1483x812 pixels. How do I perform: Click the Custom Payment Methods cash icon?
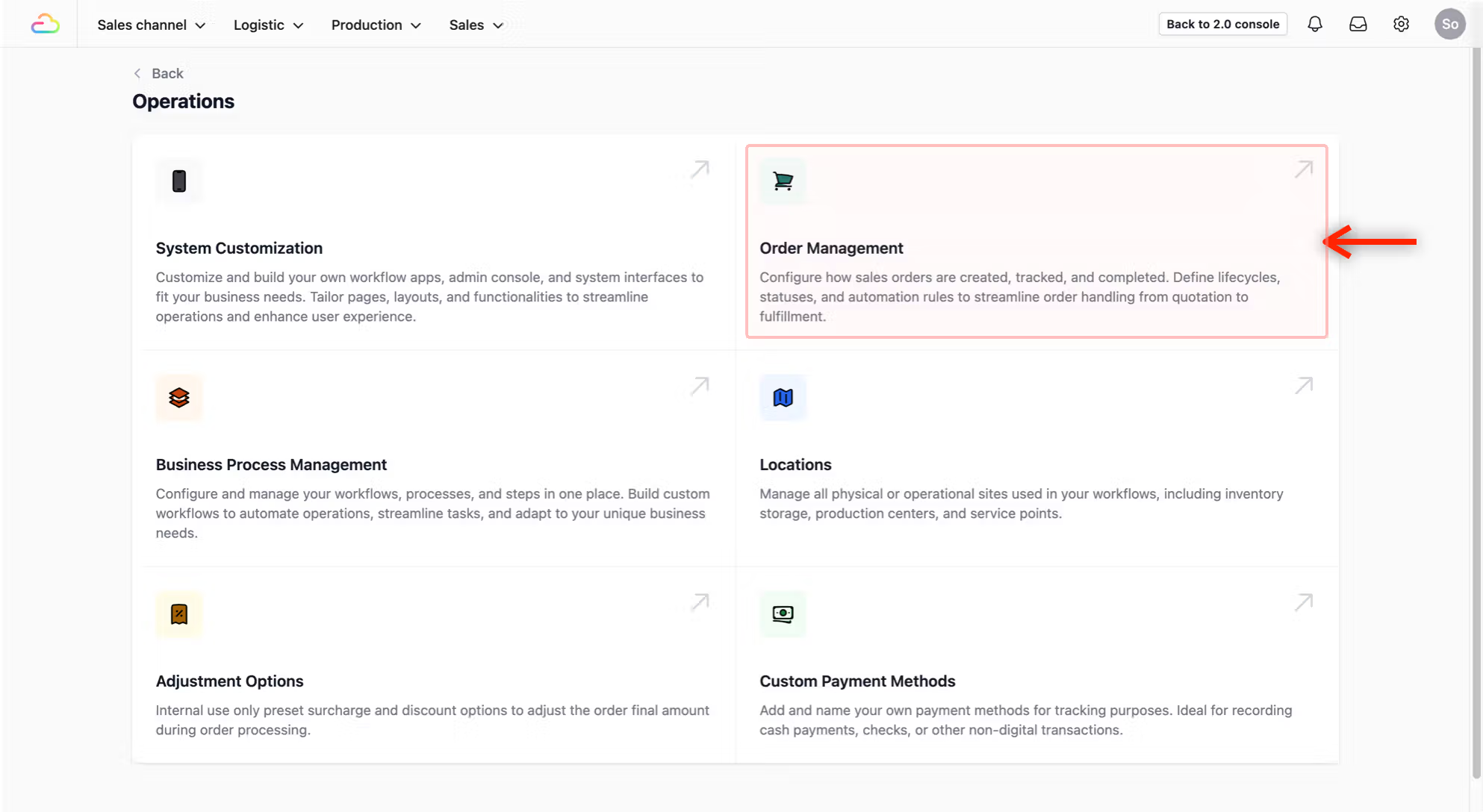point(783,614)
